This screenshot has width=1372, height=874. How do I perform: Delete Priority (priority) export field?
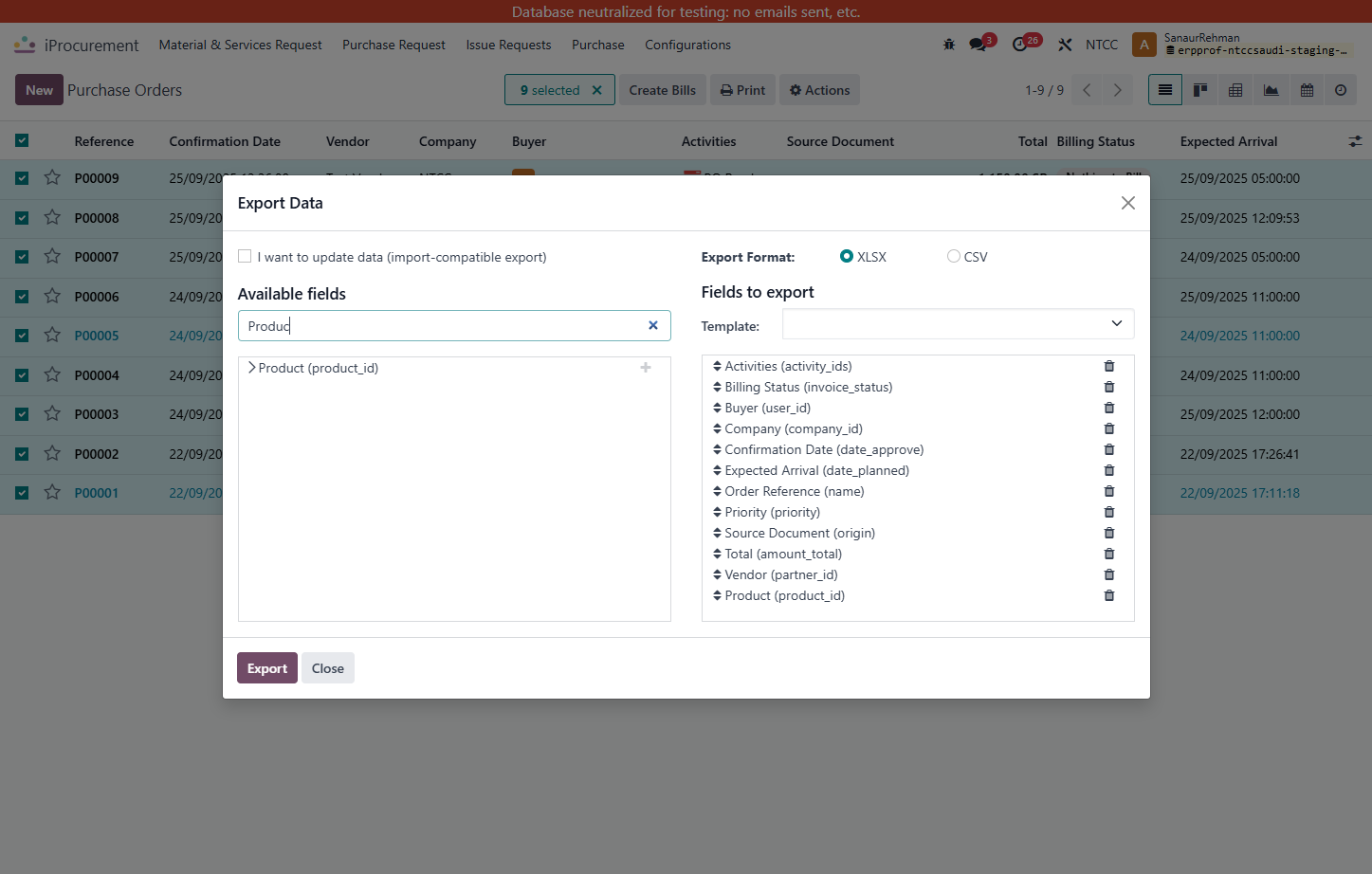[1109, 512]
